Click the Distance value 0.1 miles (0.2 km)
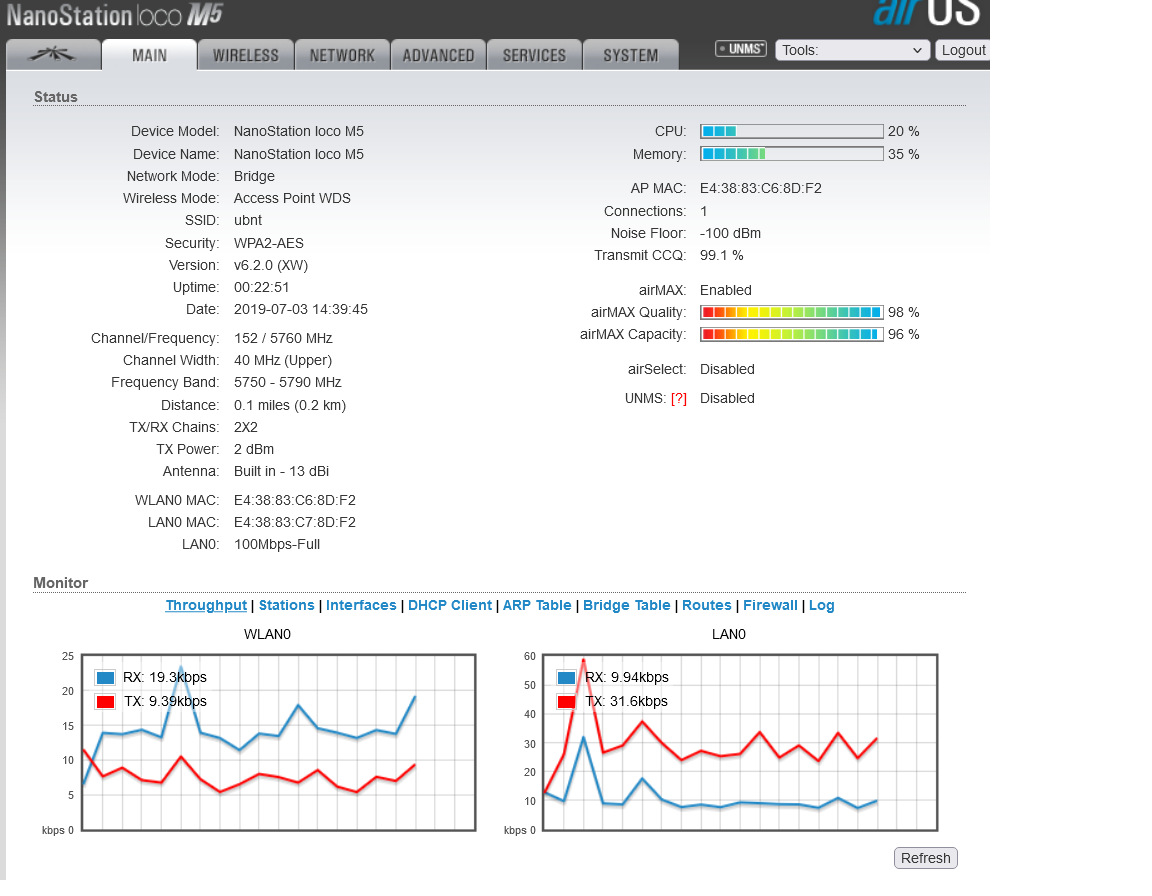 (x=289, y=405)
